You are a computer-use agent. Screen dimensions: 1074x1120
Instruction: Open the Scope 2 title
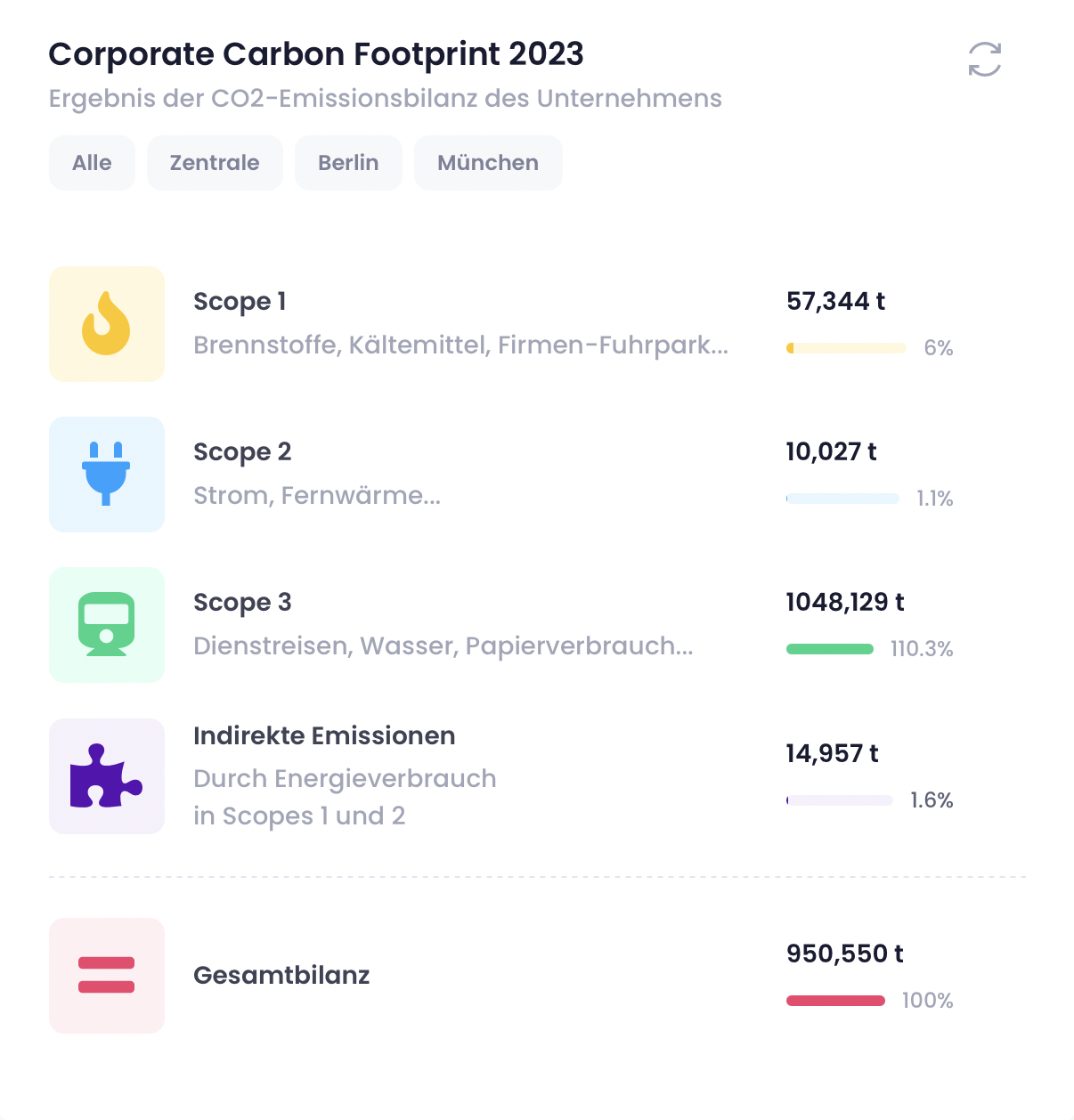coord(242,452)
